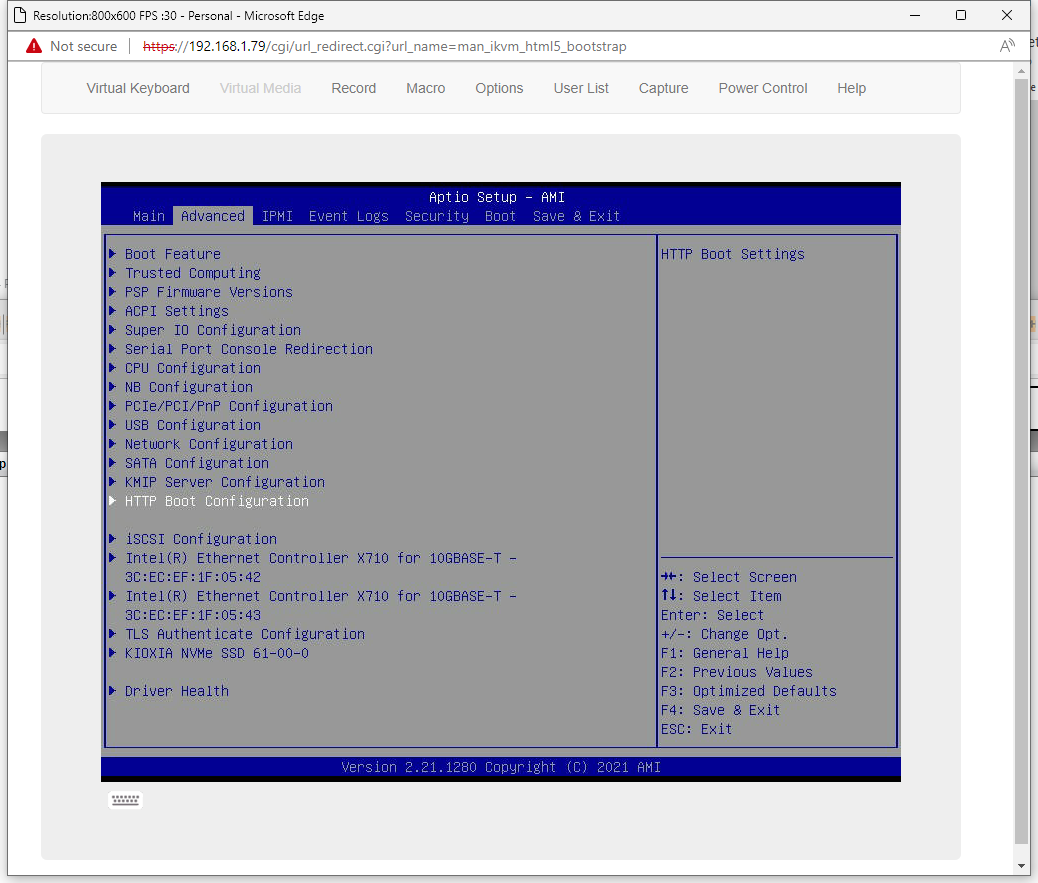Image resolution: width=1038 pixels, height=883 pixels.
Task: Expand the PCIe/PCI/PnP Configuration arrow
Action: pyautogui.click(x=113, y=406)
